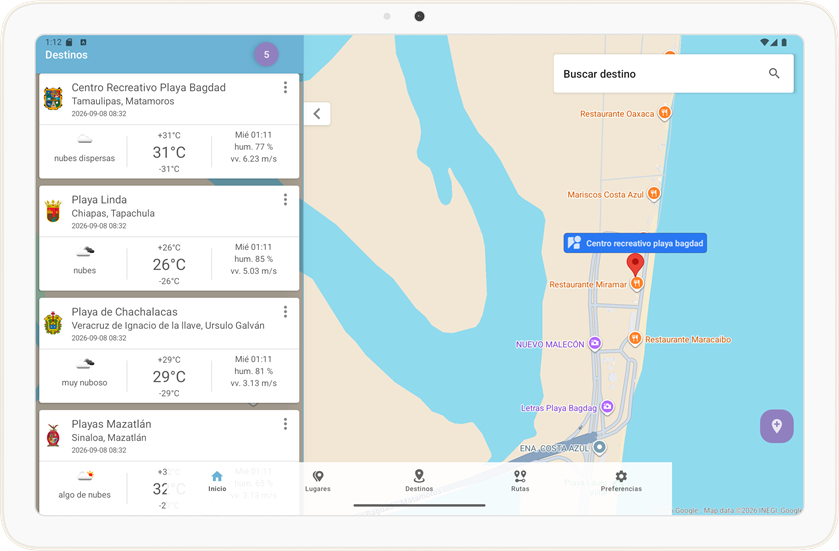Click the Buscar destino search field

pyautogui.click(x=673, y=74)
